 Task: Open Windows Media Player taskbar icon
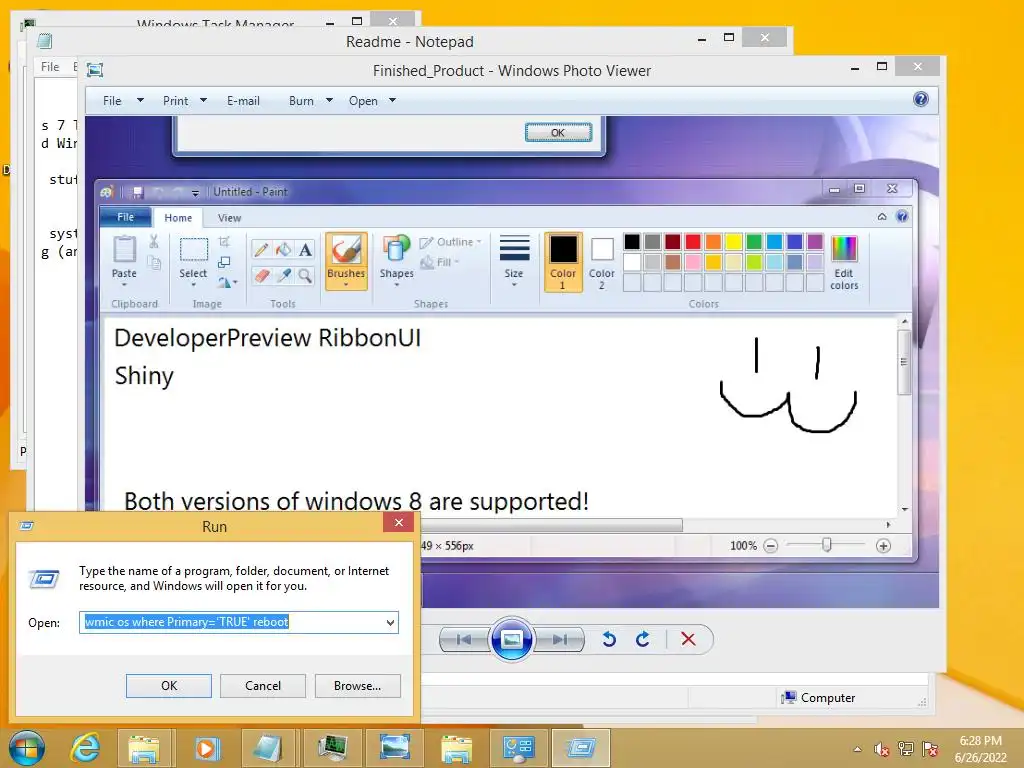tap(207, 748)
